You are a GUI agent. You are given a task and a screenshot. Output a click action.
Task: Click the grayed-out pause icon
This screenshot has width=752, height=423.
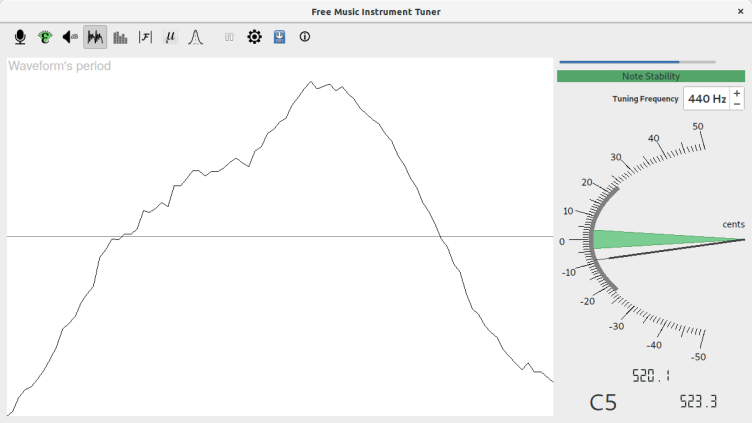pyautogui.click(x=229, y=37)
